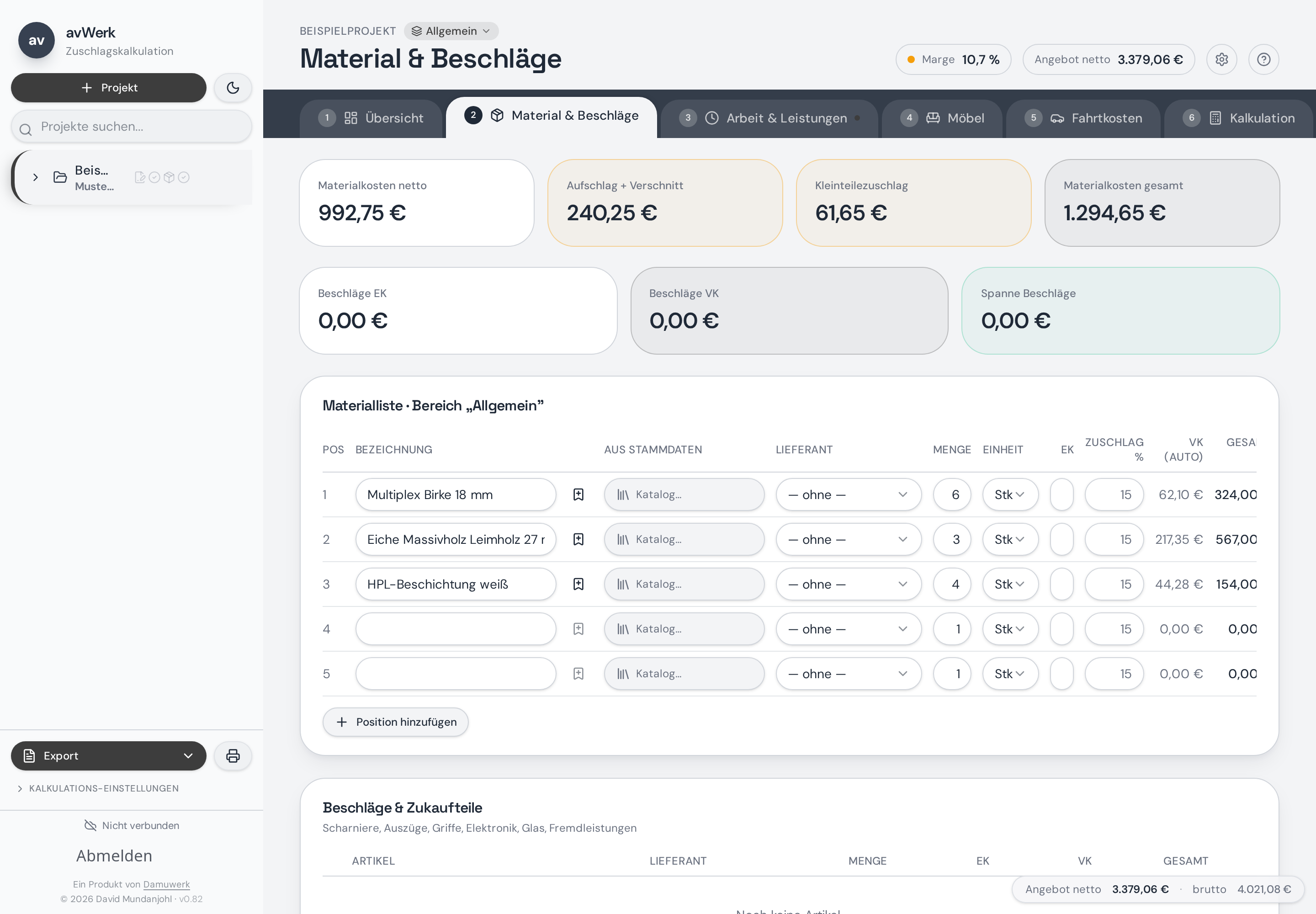Open the Kalkulation tab
The width and height of the screenshot is (1316, 914).
[1238, 118]
